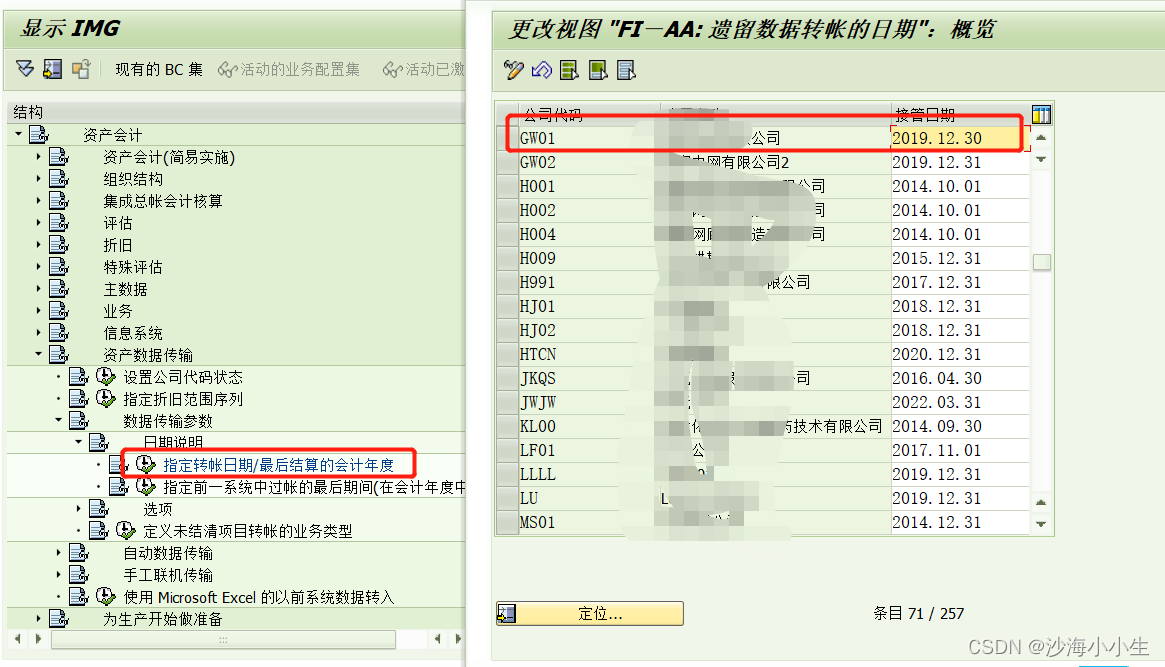Click the 公司代码 column header
Viewport: 1165px width, 667px height.
(x=589, y=114)
